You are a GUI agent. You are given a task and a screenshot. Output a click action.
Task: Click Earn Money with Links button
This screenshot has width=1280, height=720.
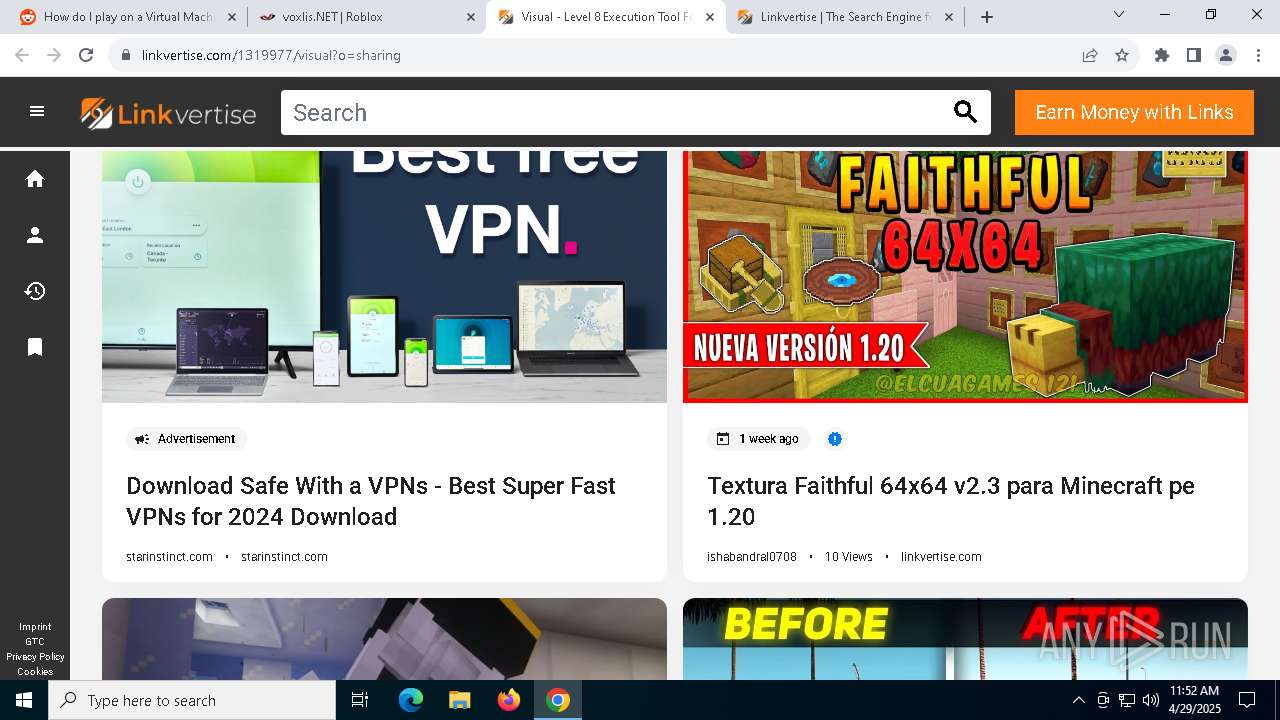1134,112
